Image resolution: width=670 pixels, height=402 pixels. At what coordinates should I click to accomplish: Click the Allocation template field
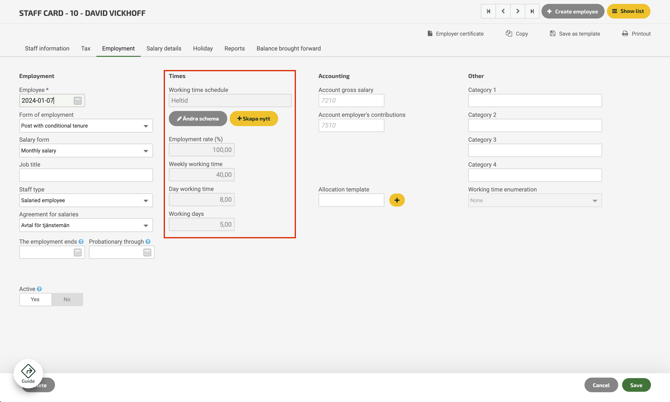351,200
